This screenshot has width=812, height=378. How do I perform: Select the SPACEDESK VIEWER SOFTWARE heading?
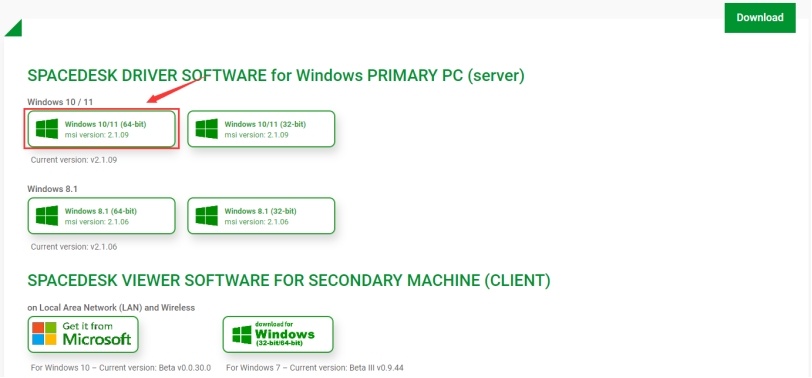click(x=289, y=281)
